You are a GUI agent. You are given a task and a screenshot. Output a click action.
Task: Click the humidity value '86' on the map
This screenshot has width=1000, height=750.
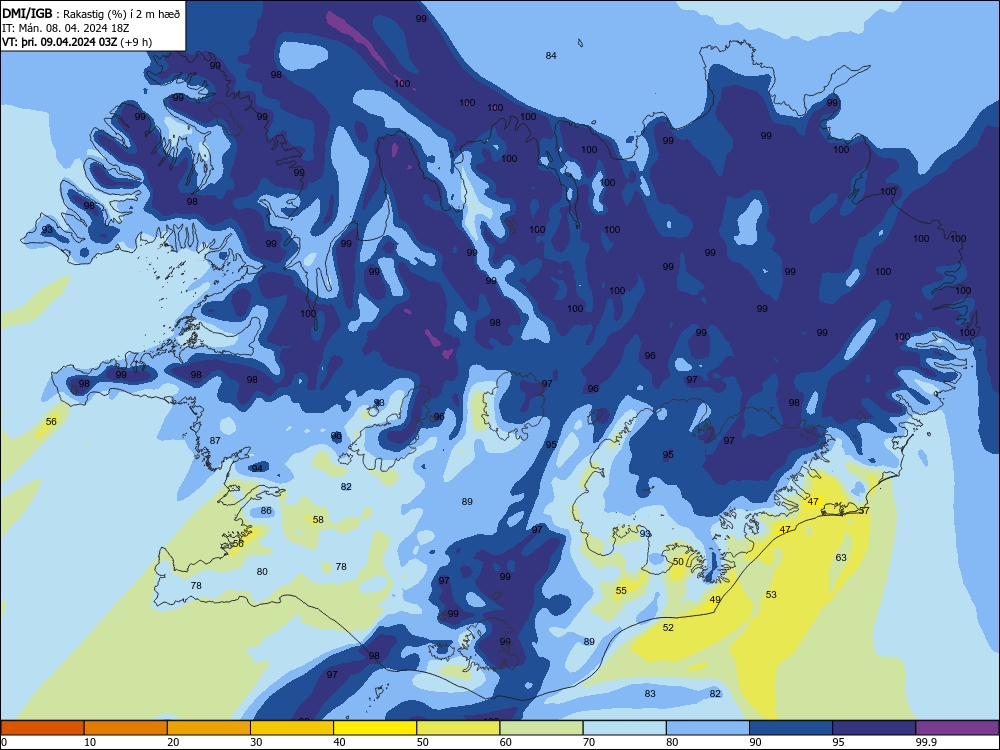pyautogui.click(x=266, y=511)
